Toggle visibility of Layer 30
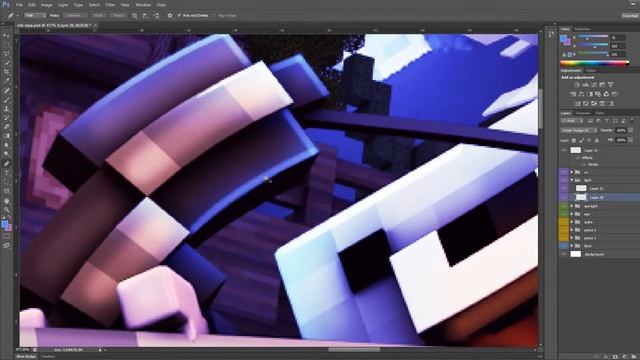 point(564,197)
